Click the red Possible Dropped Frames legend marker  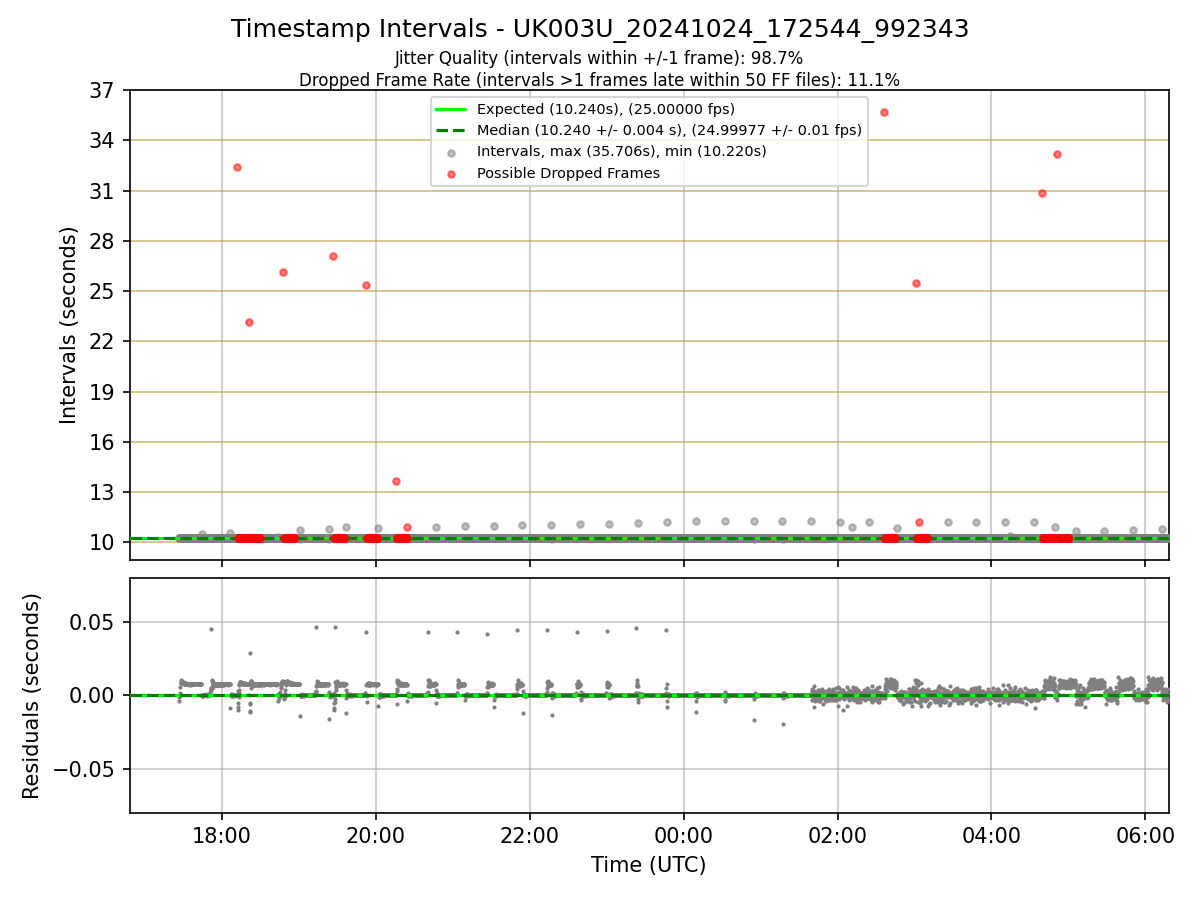(x=452, y=173)
